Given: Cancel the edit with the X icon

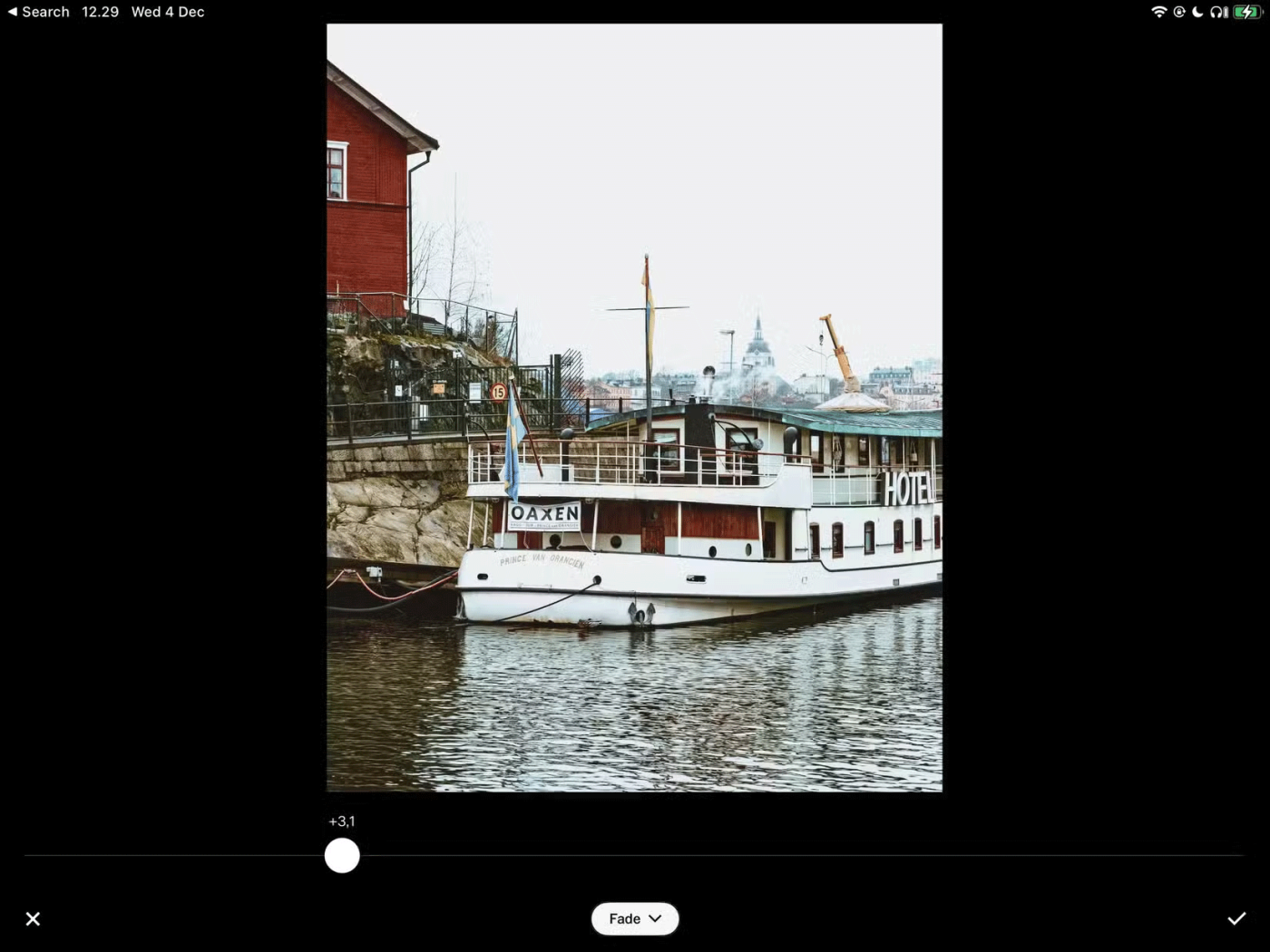Looking at the screenshot, I should click(x=33, y=918).
